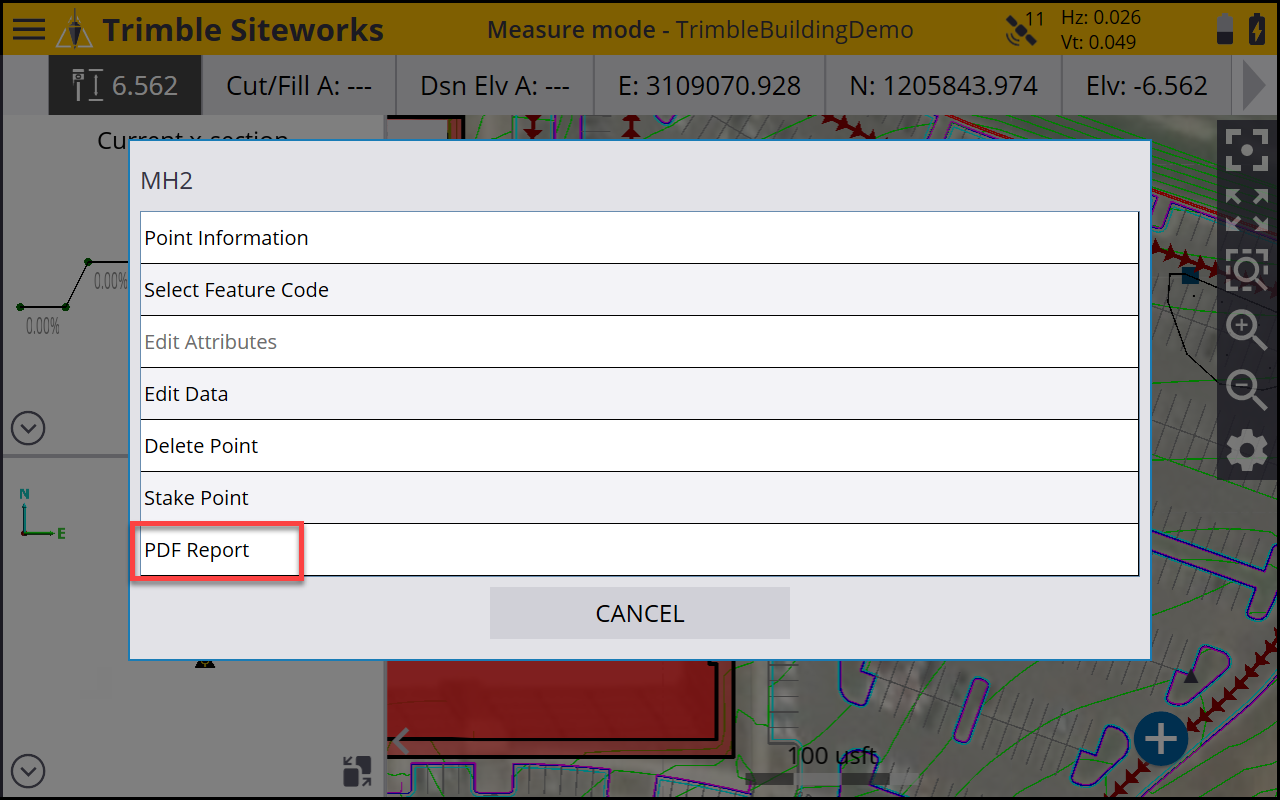
Task: Activate the zoom window tool
Action: click(1246, 269)
